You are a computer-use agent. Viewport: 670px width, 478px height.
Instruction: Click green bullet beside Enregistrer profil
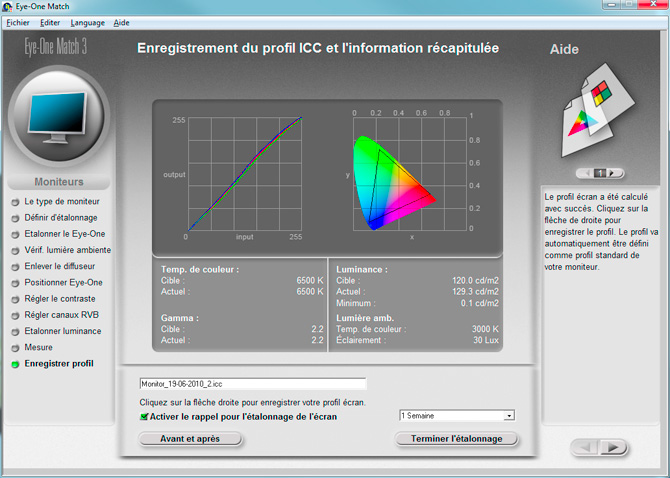tap(15, 364)
